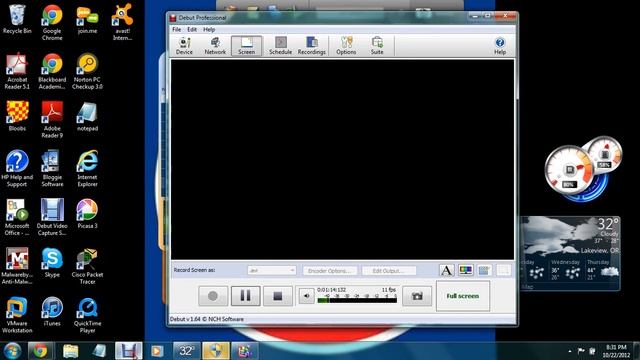Image resolution: width=640 pixels, height=360 pixels.
Task: Open notepad desktop shortcut
Action: click(x=87, y=116)
